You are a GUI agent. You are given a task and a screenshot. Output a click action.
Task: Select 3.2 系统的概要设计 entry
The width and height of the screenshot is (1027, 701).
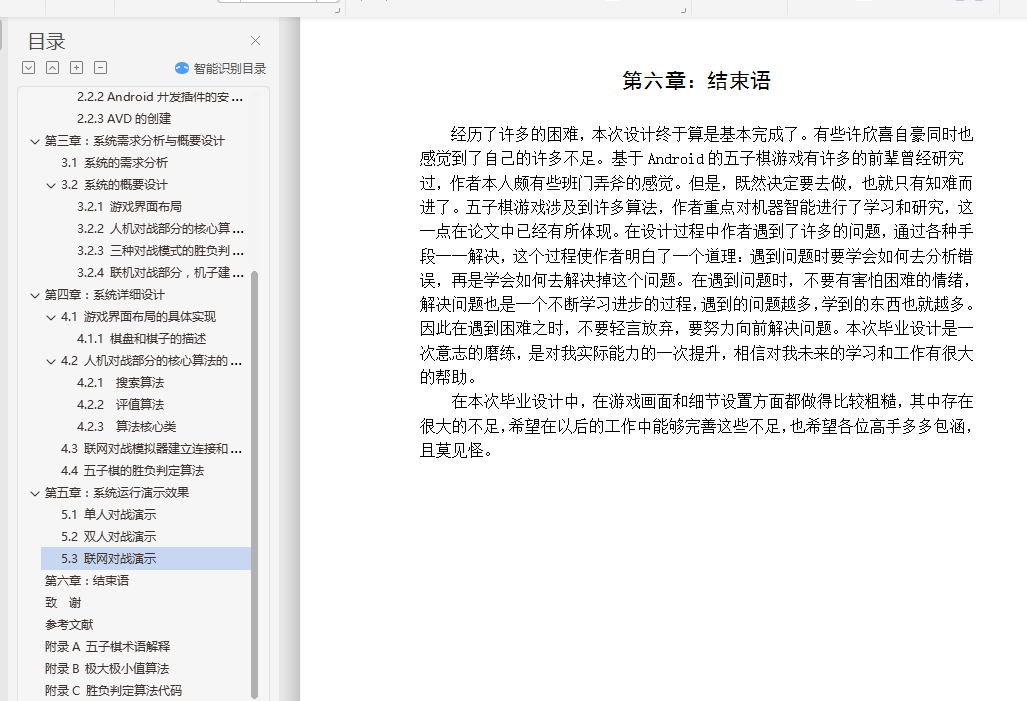coord(115,185)
